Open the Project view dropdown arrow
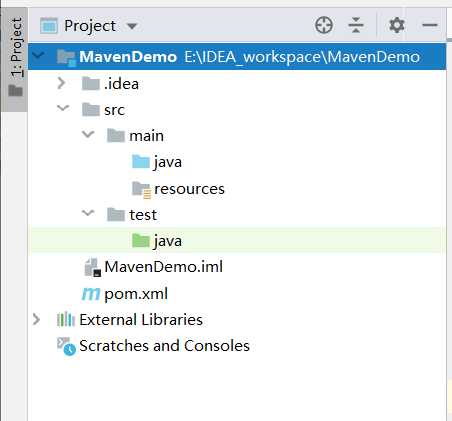The height and width of the screenshot is (421, 452). [132, 26]
